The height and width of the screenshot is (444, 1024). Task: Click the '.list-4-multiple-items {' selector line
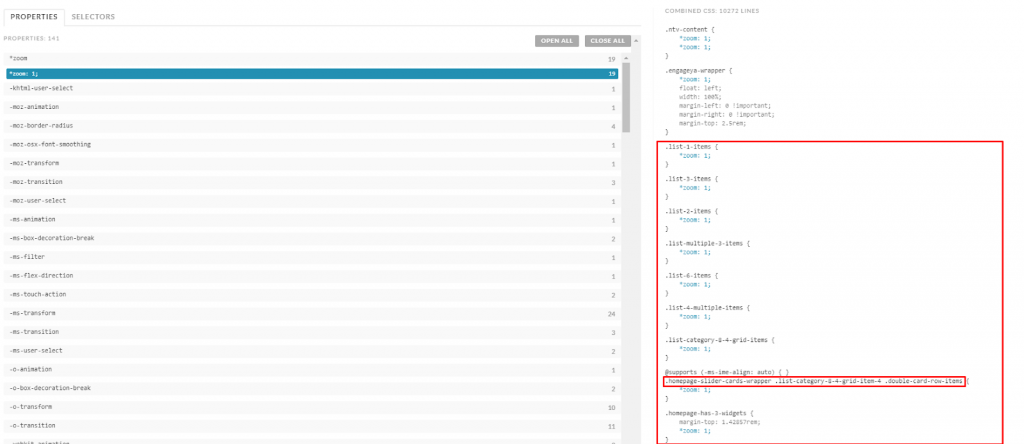(x=708, y=308)
